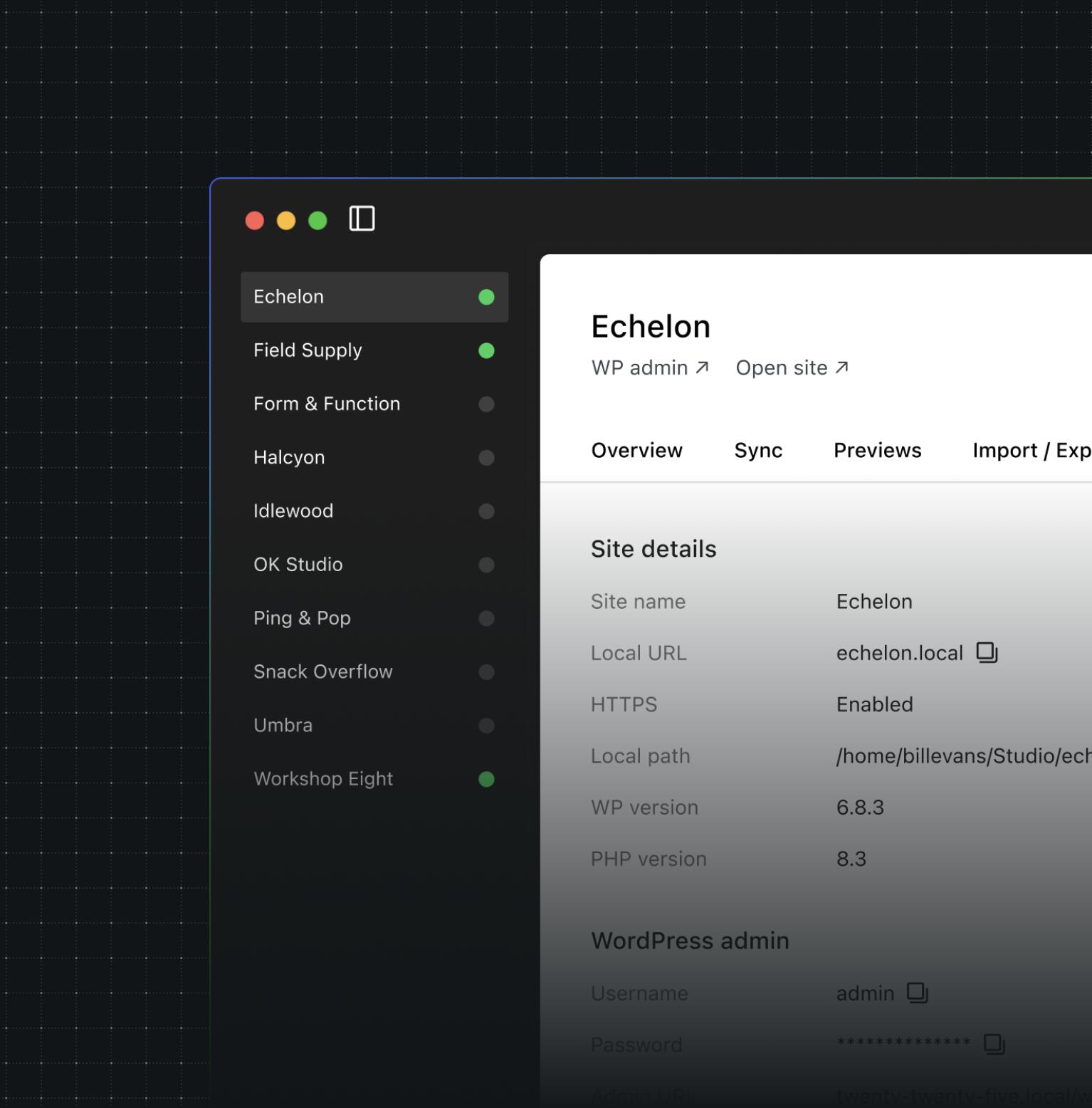Click the green status dot for Echelon
This screenshot has width=1092, height=1108.
(486, 297)
